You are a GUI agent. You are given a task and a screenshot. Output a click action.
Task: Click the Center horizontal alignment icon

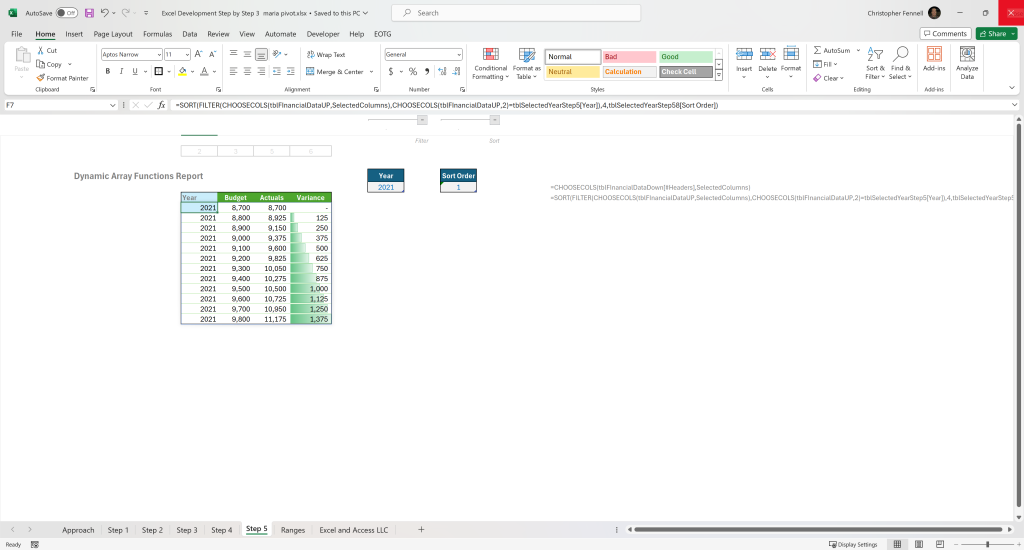[248, 71]
